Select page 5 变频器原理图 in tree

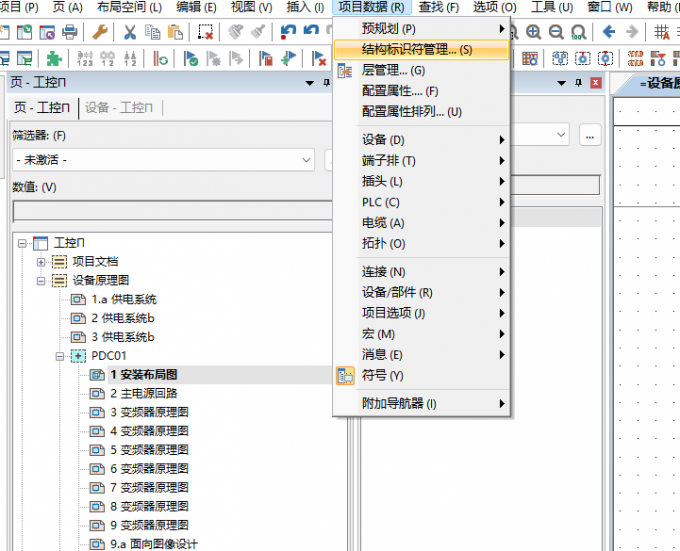tap(150, 450)
